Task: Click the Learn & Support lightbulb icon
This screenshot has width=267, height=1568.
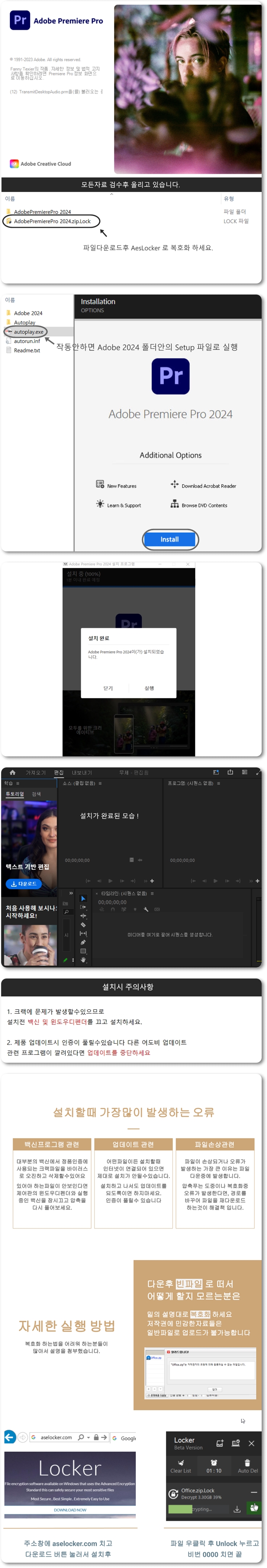Action: point(100,504)
